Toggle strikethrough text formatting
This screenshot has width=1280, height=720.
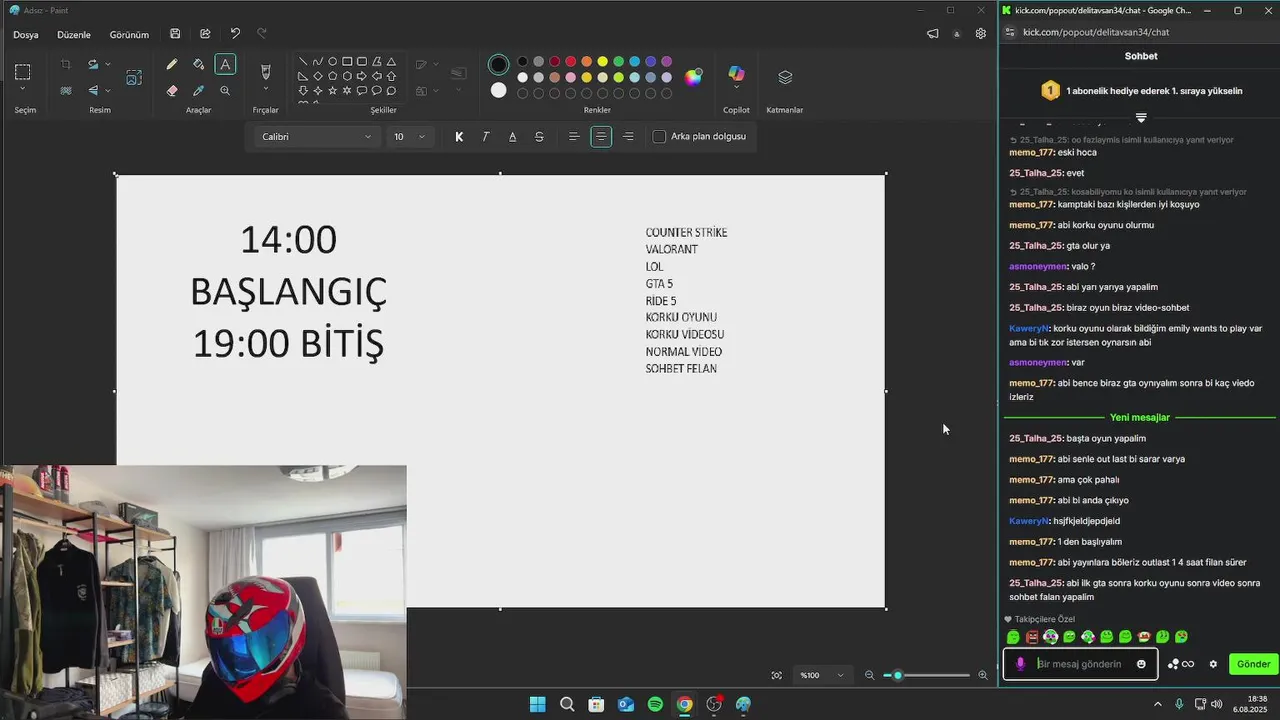[x=539, y=136]
